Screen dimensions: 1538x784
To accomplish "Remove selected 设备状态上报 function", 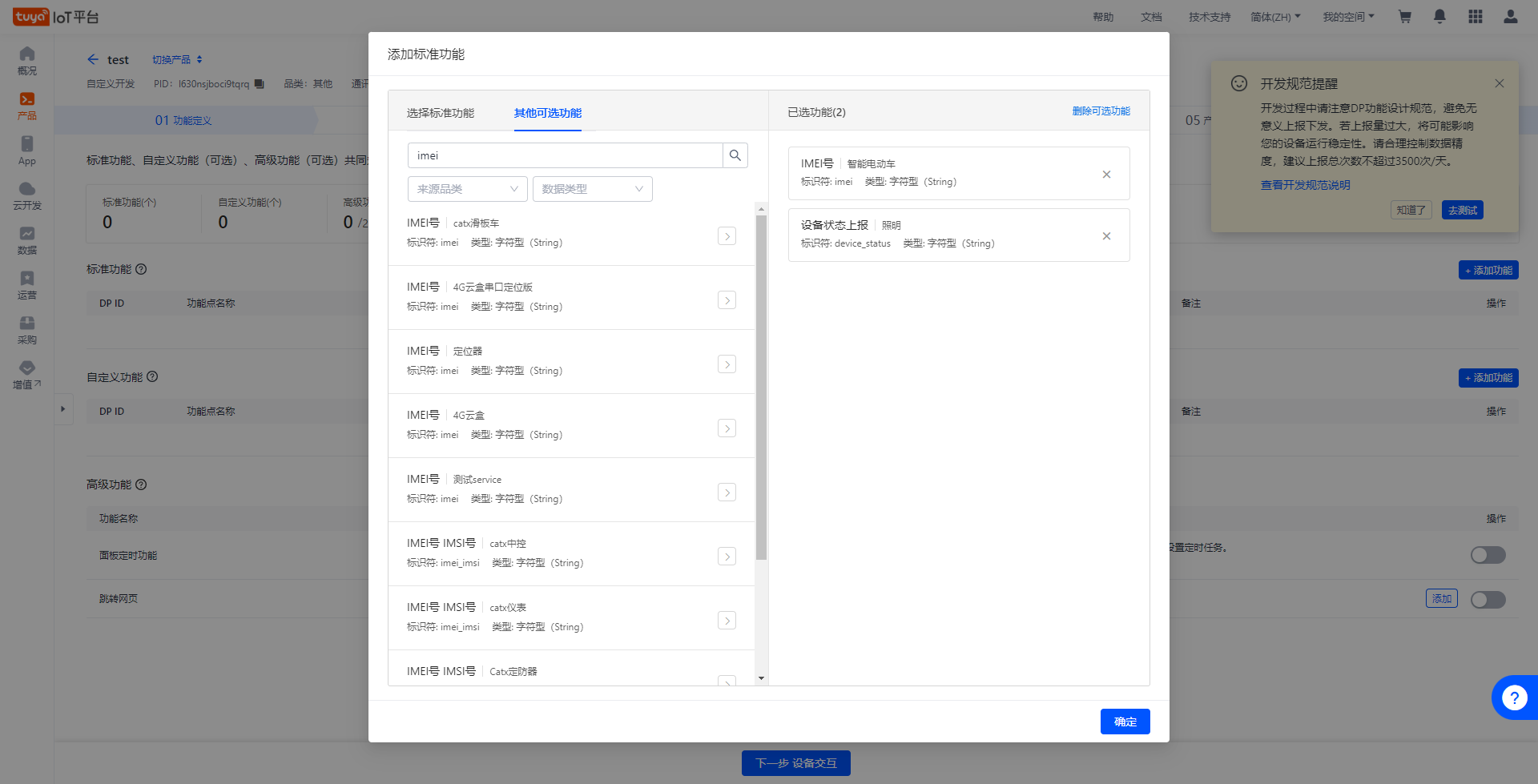I will click(x=1106, y=235).
